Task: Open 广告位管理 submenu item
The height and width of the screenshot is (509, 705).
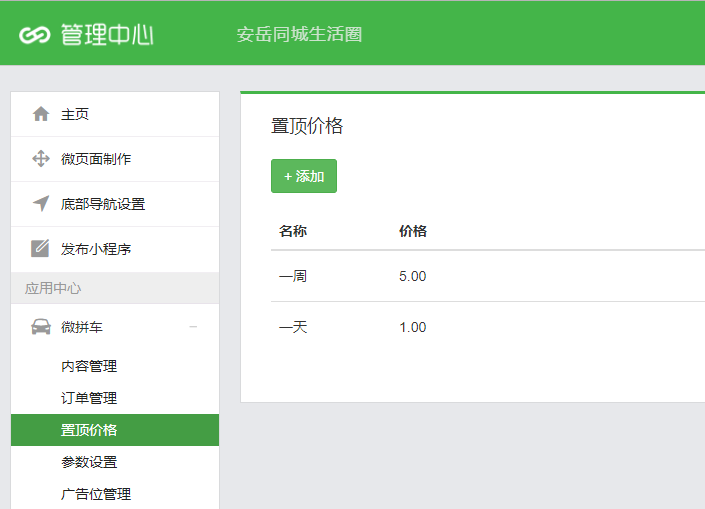Action: pyautogui.click(x=96, y=494)
